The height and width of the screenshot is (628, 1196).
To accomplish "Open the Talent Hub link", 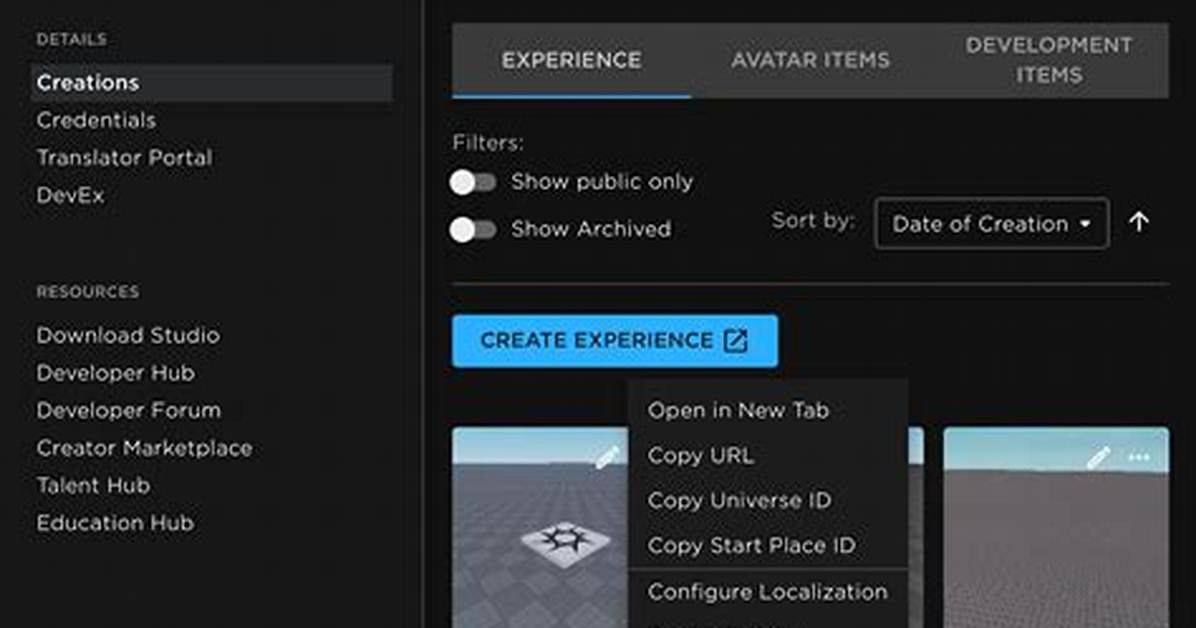I will pos(93,485).
